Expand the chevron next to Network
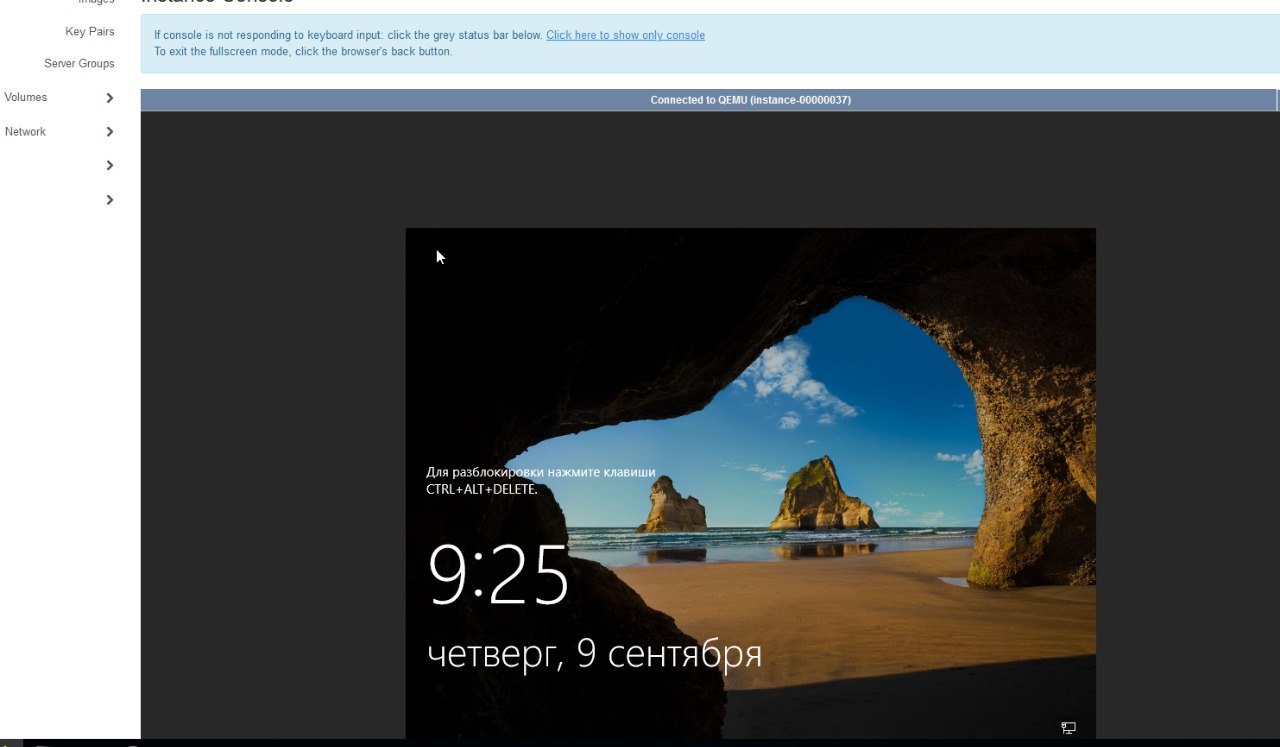Image resolution: width=1280 pixels, height=747 pixels. click(110, 132)
